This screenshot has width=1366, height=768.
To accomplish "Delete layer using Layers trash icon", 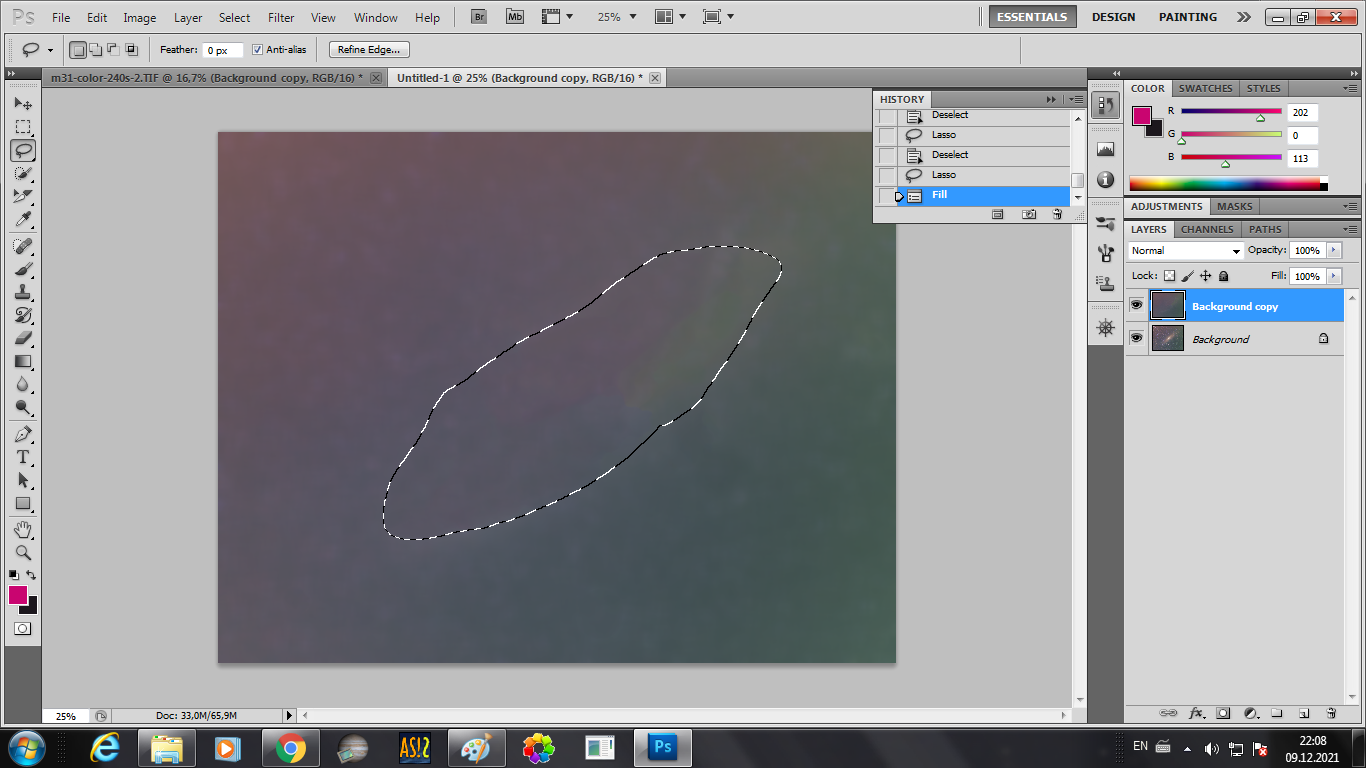I will tap(1331, 713).
